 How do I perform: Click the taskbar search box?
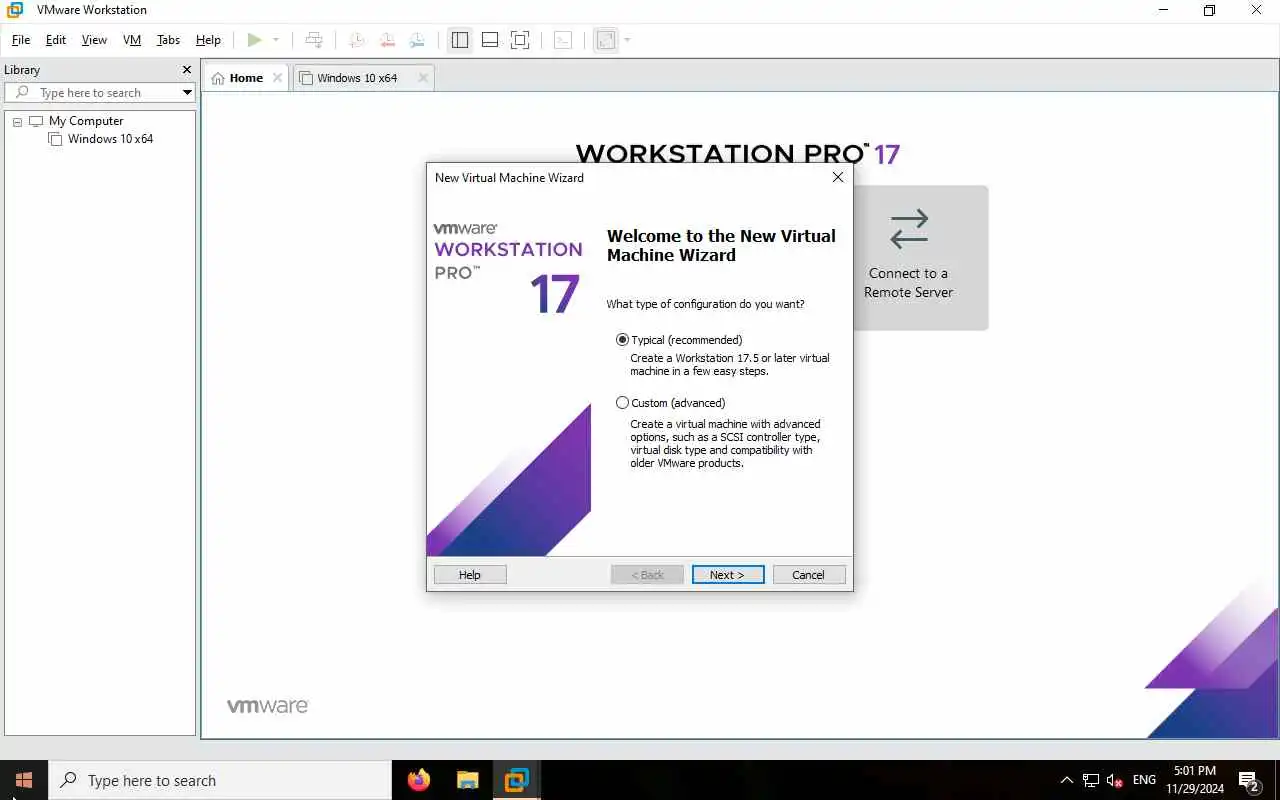tap(220, 780)
